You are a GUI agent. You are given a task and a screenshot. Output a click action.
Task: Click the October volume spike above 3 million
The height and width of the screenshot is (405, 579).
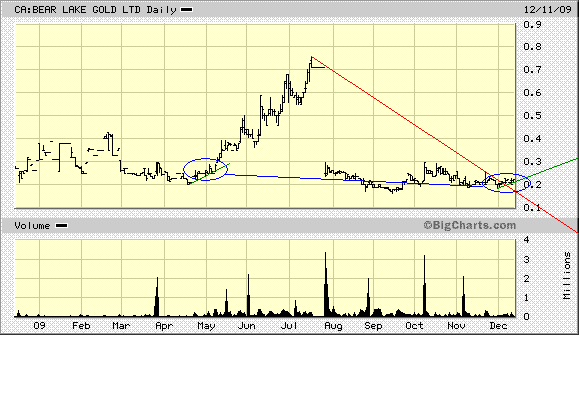pos(424,286)
